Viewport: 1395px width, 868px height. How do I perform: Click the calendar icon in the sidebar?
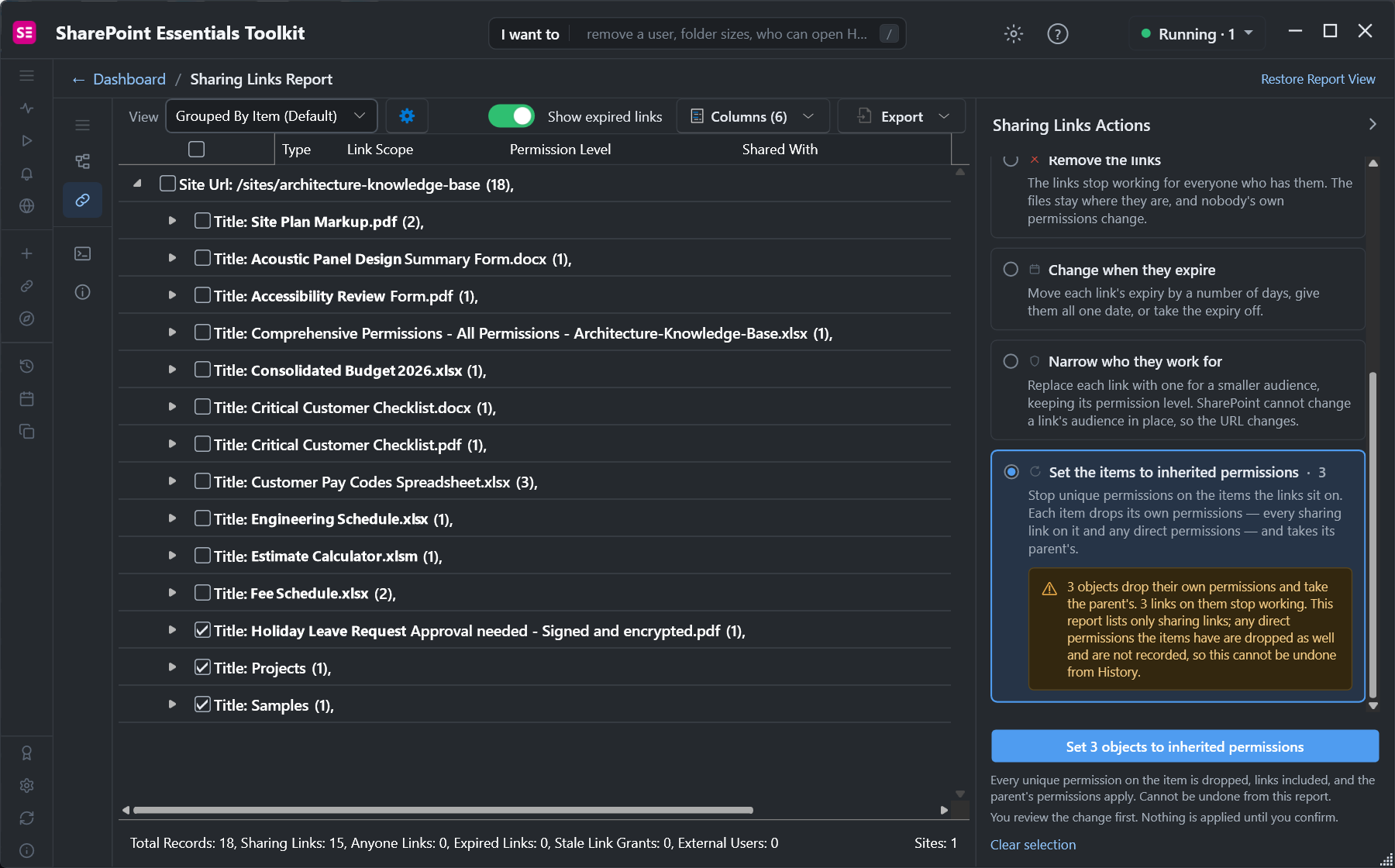pos(26,398)
